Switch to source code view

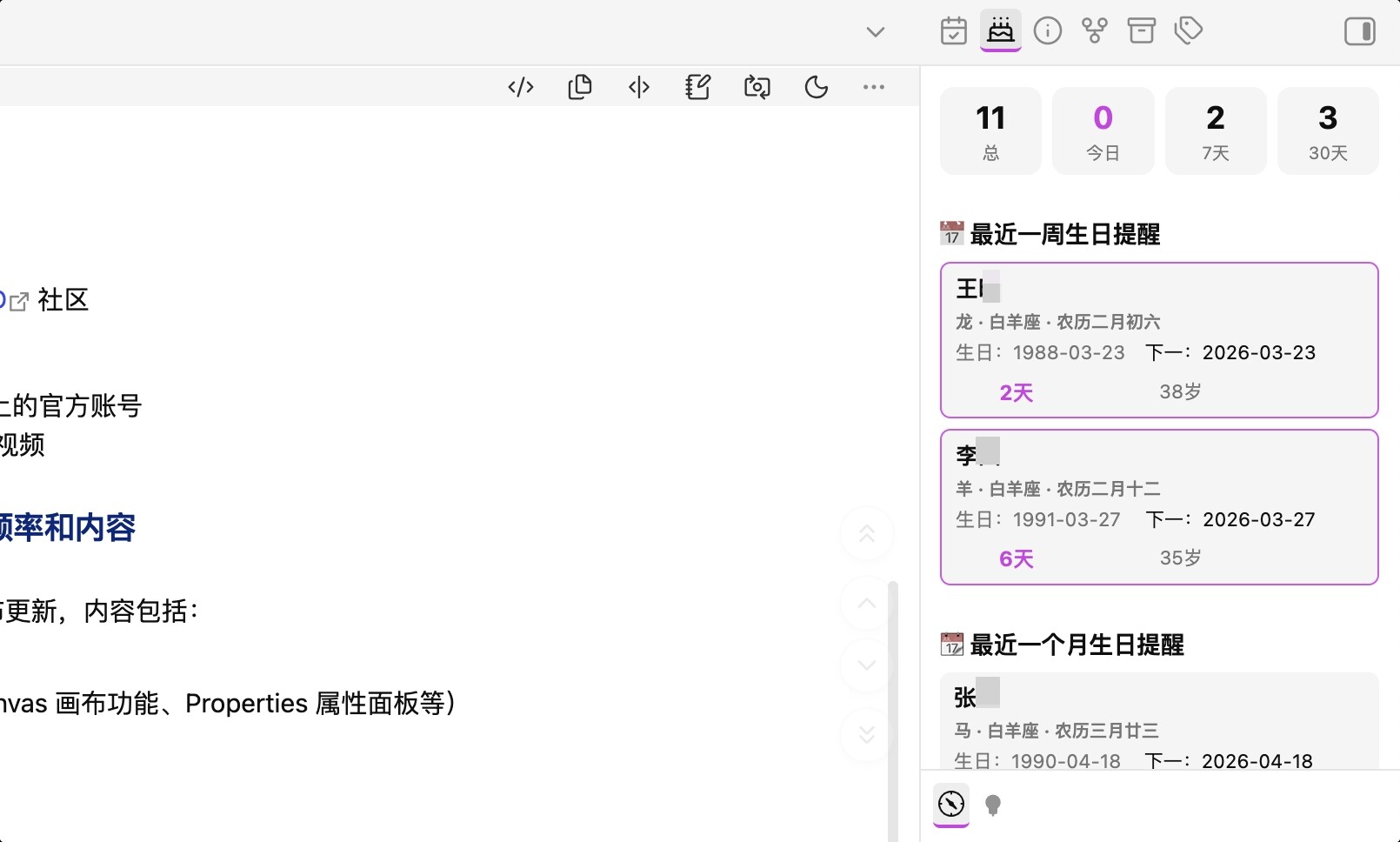[521, 87]
